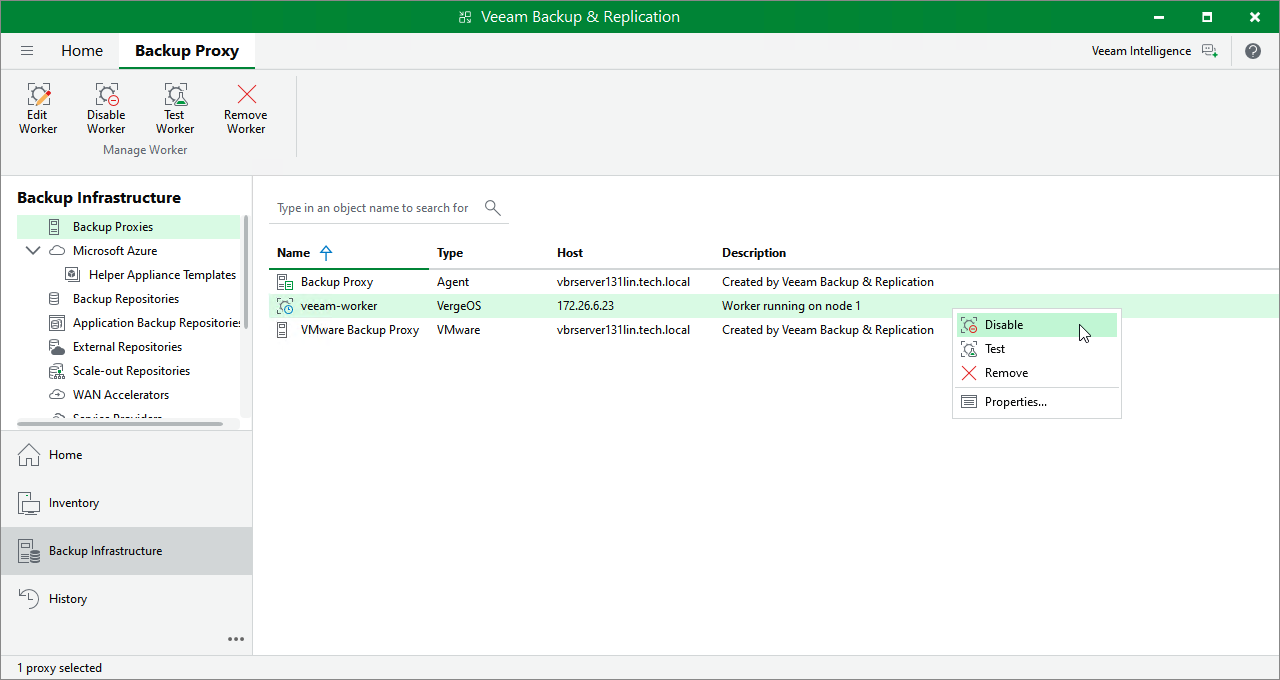This screenshot has height=680, width=1280.
Task: Go to Inventory navigation view
Action: [126, 503]
